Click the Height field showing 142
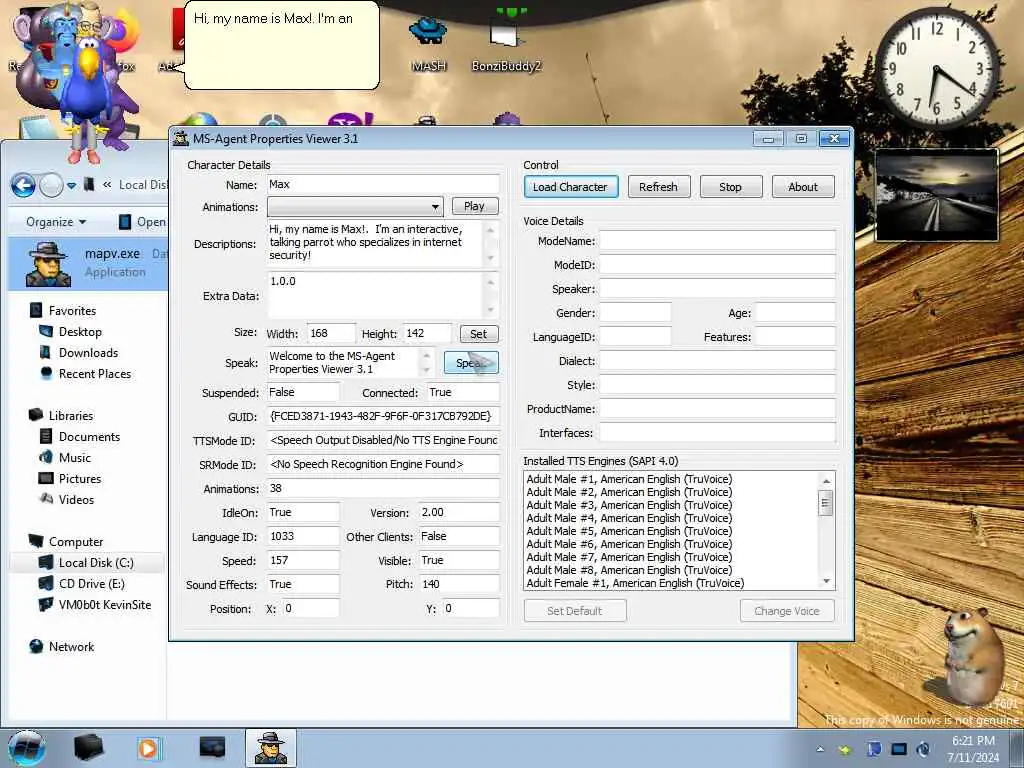This screenshot has height=768, width=1024. (427, 333)
